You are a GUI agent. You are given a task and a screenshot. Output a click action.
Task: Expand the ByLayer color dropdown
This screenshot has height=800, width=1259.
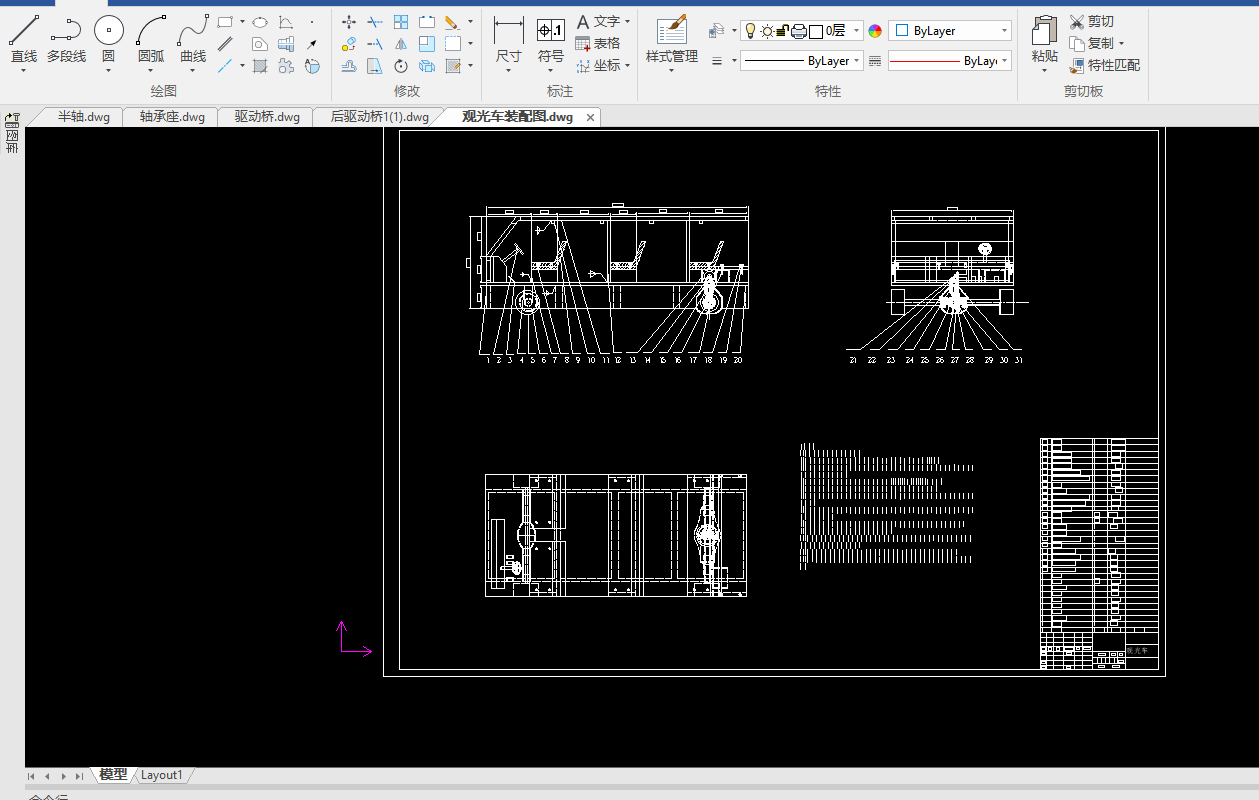point(1004,31)
